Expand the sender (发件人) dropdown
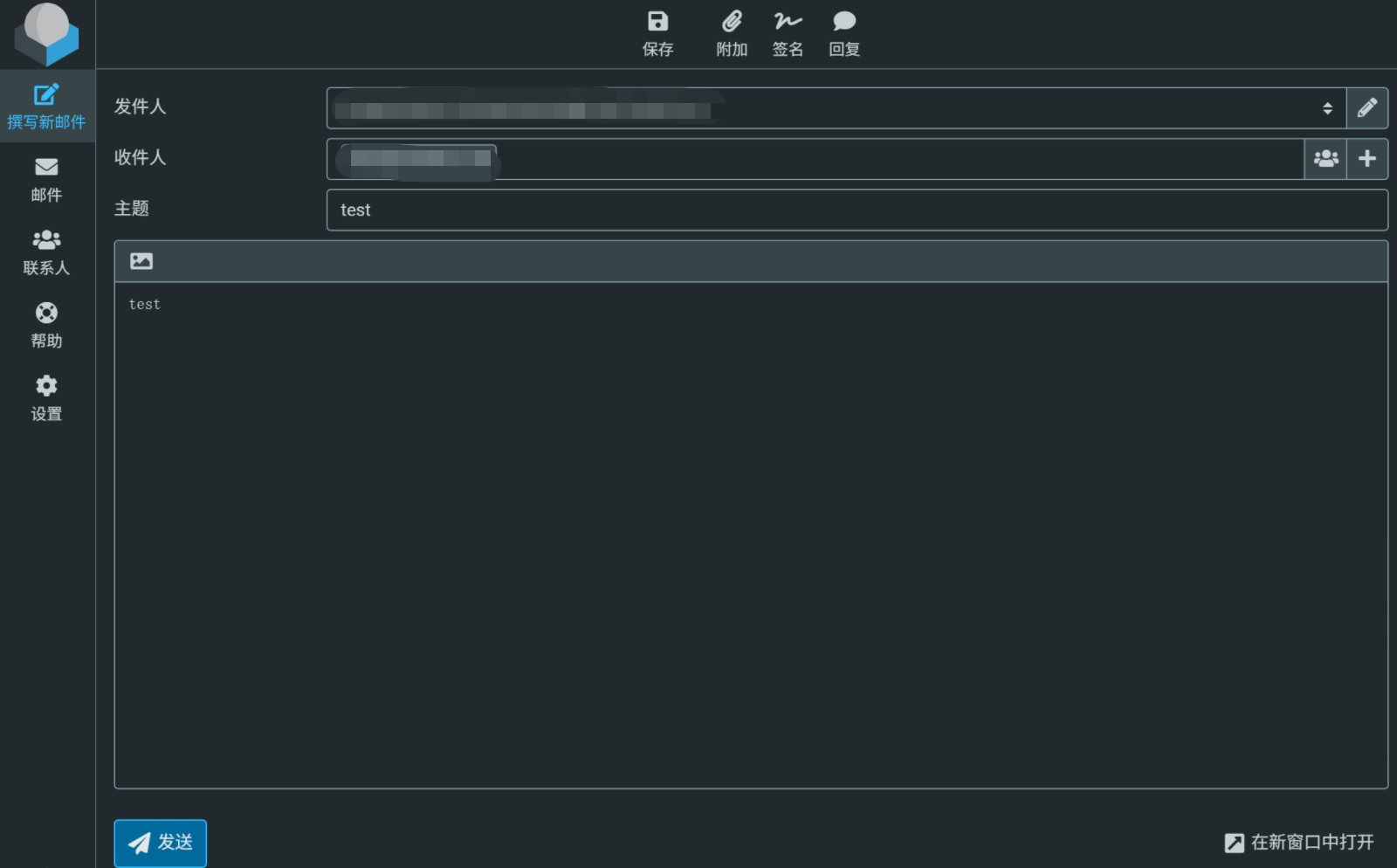Viewport: 1397px width, 868px height. (1326, 108)
